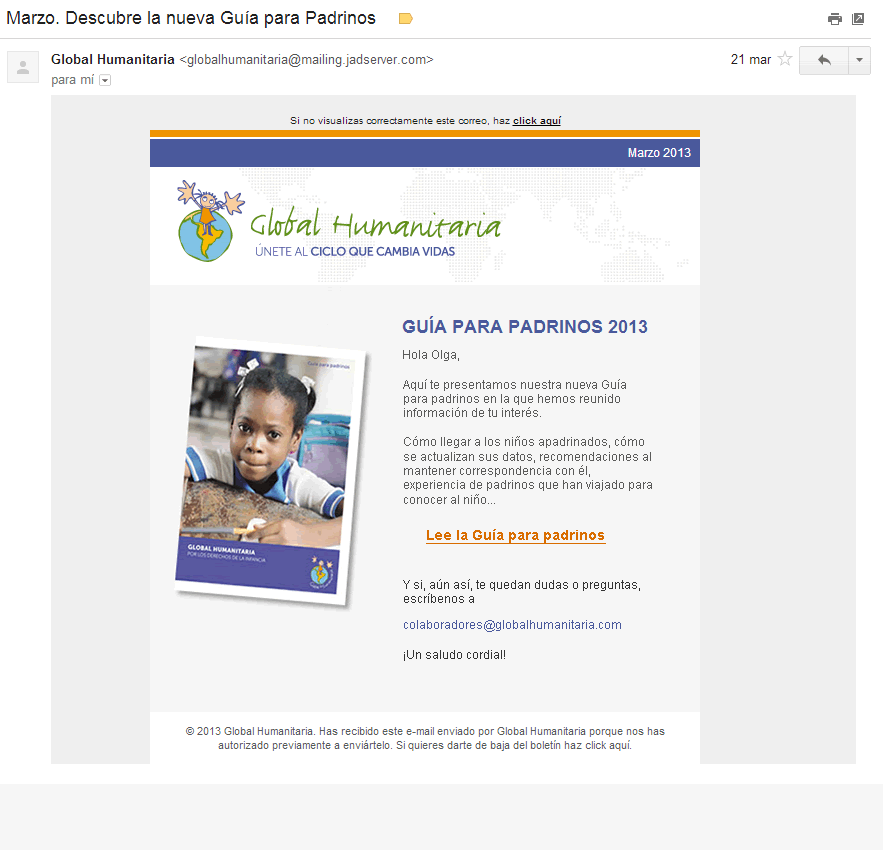The image size is (883, 850).
Task: Click 'ÚNETE AL CICLO QUE CAMBIA VIDAS' banner
Action: tap(355, 251)
